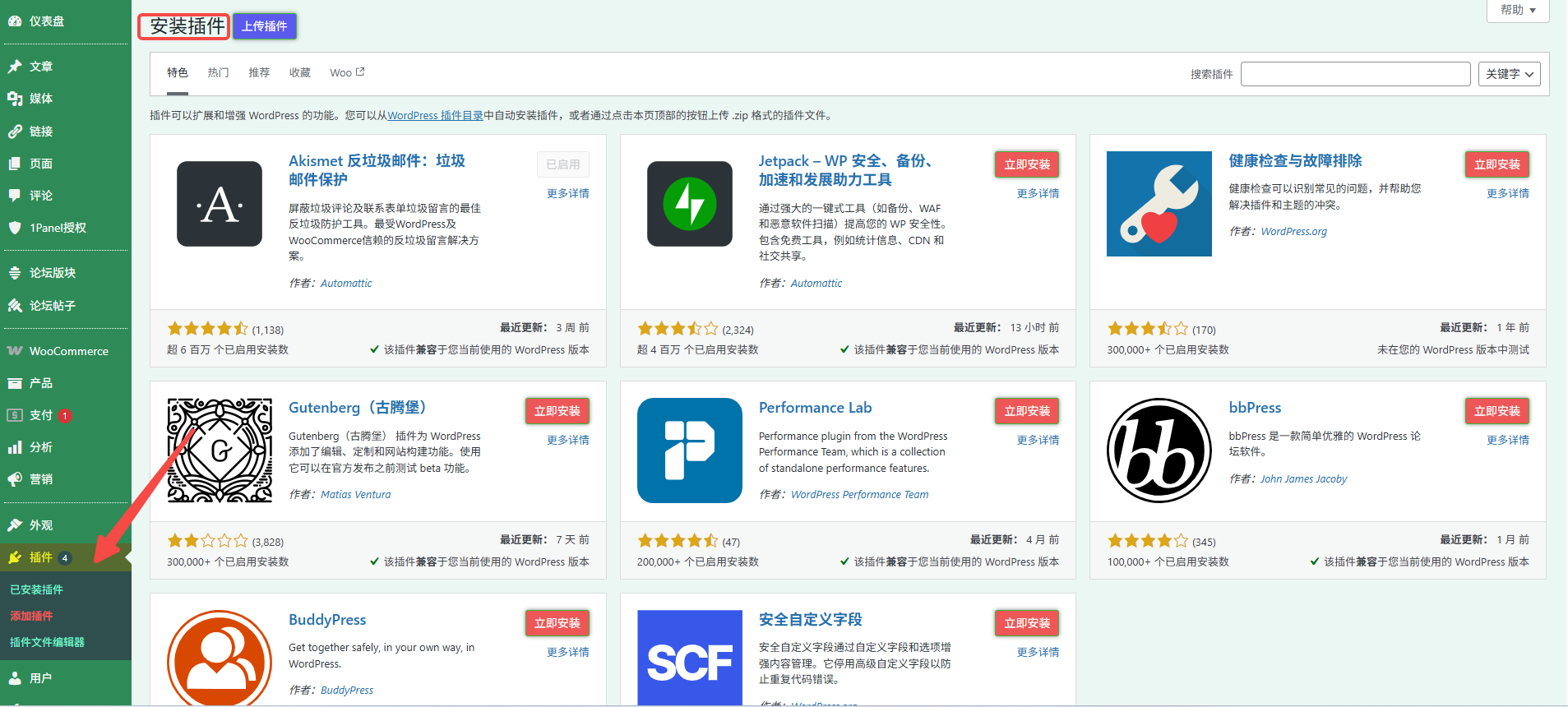Click the BuddyPress orange logo
Screen dimensions: 1568x707
coord(220,658)
